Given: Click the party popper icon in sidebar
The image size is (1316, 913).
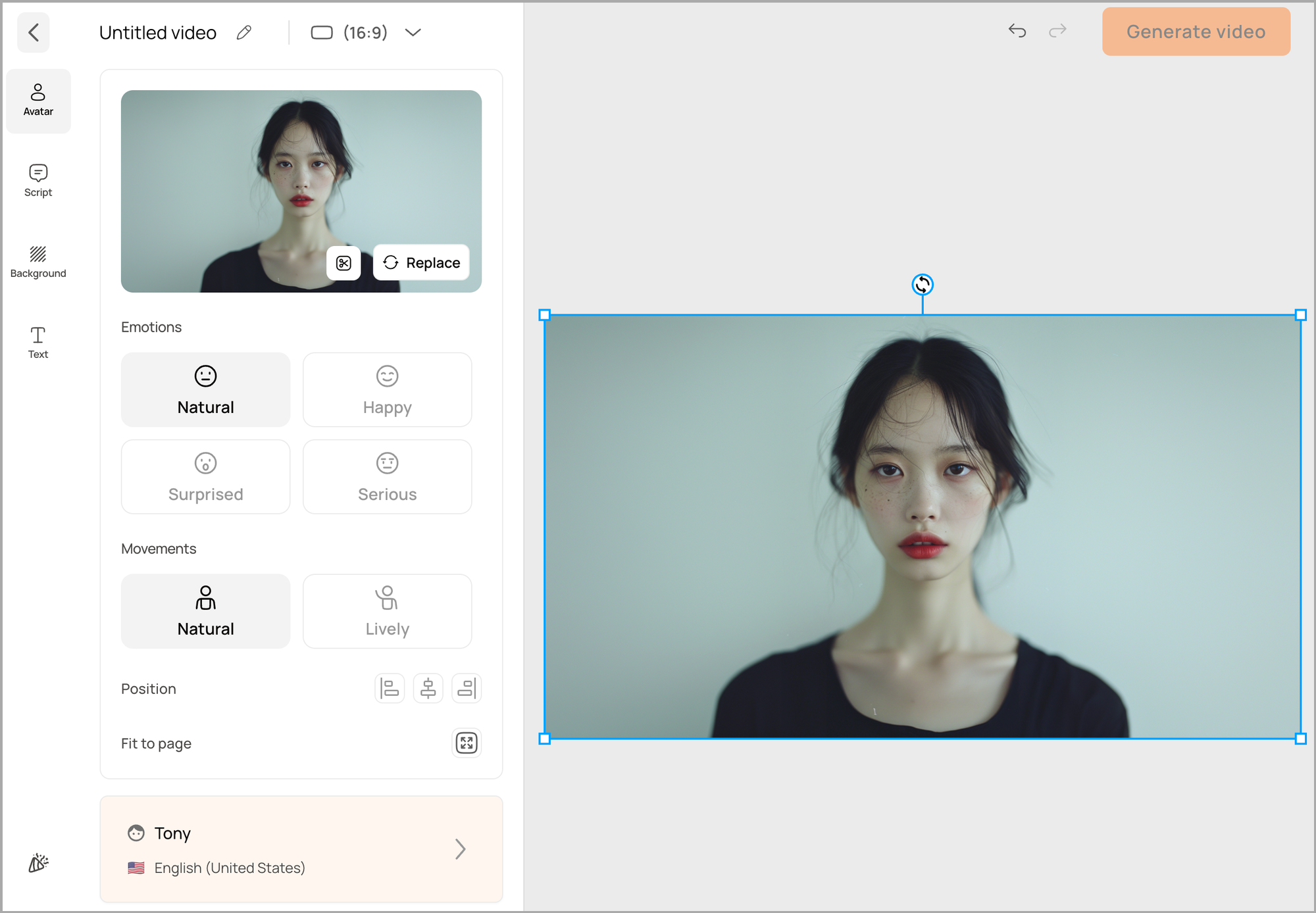Looking at the screenshot, I should click(x=38, y=863).
